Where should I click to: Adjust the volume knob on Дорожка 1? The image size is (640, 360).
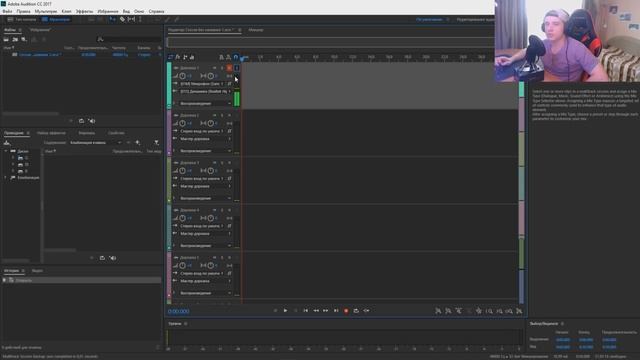182,76
